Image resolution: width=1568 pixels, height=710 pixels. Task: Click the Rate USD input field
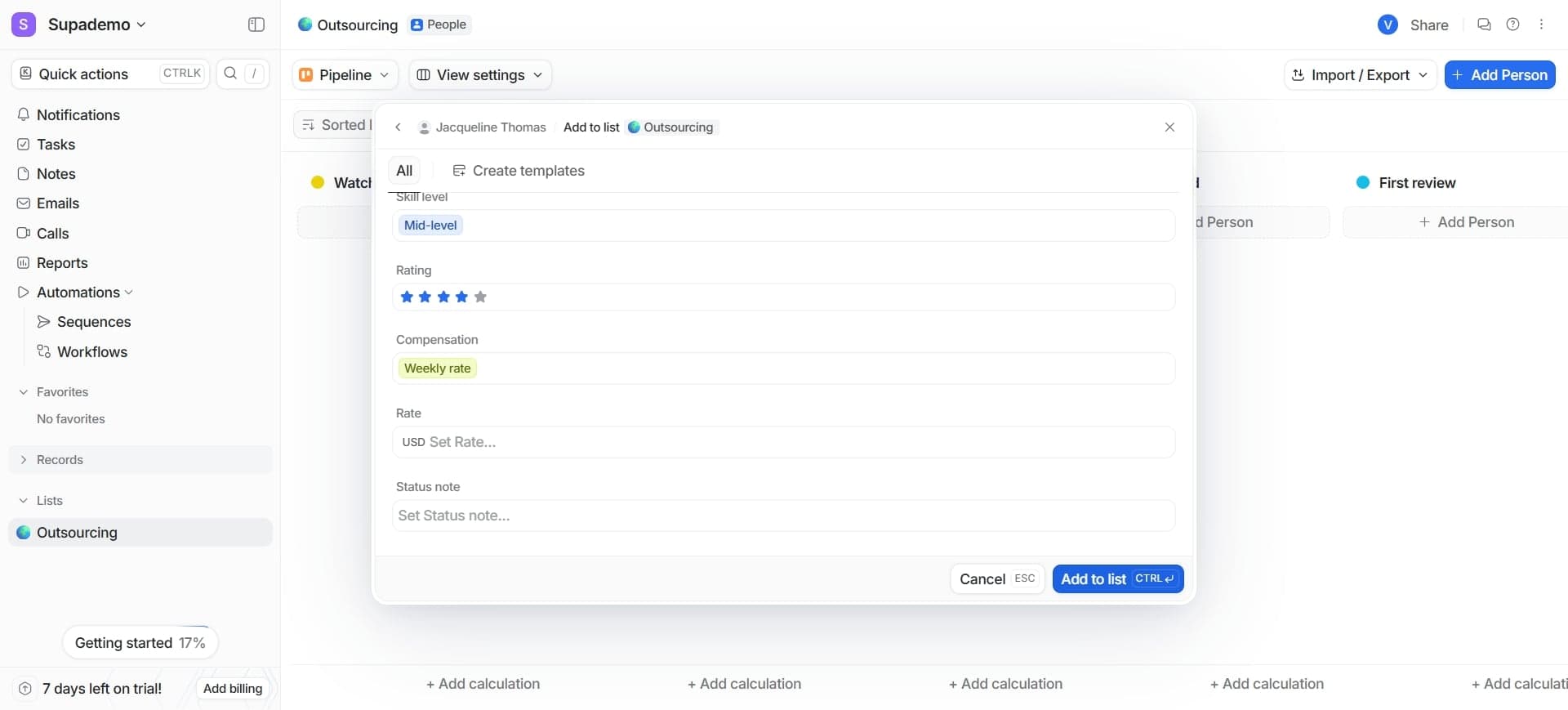(x=784, y=442)
